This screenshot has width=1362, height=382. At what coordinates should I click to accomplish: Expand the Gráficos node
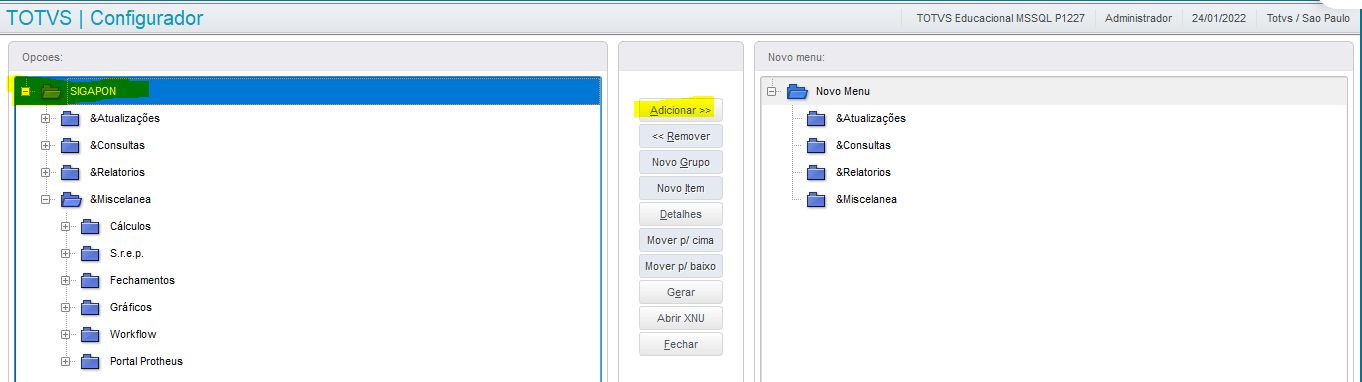pyautogui.click(x=66, y=308)
